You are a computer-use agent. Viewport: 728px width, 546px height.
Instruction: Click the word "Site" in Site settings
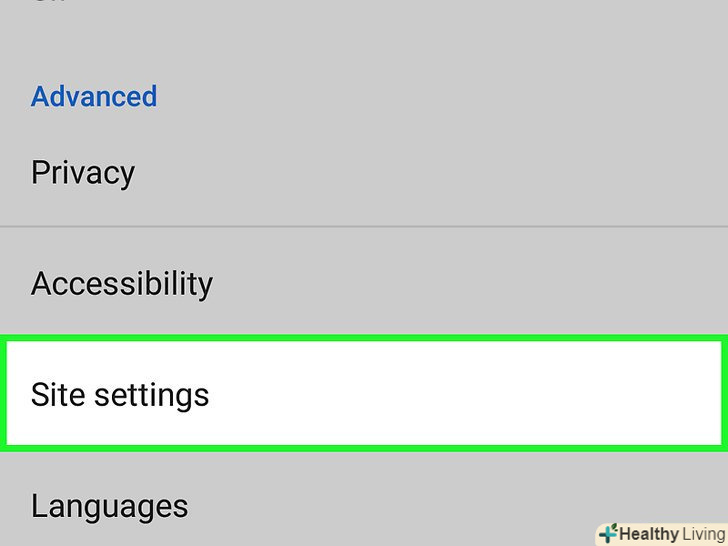pyautogui.click(x=56, y=393)
